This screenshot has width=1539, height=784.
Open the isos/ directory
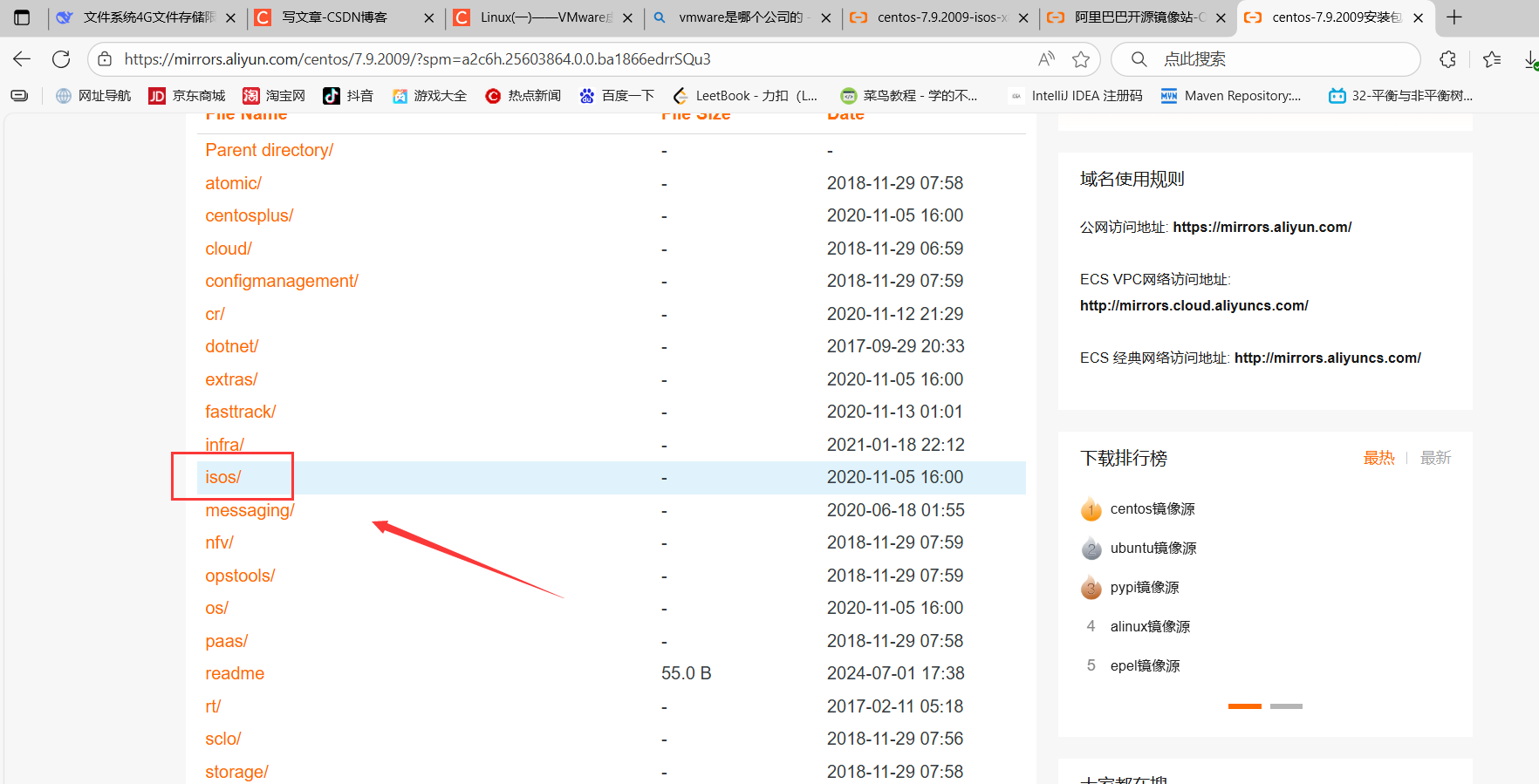pos(223,477)
